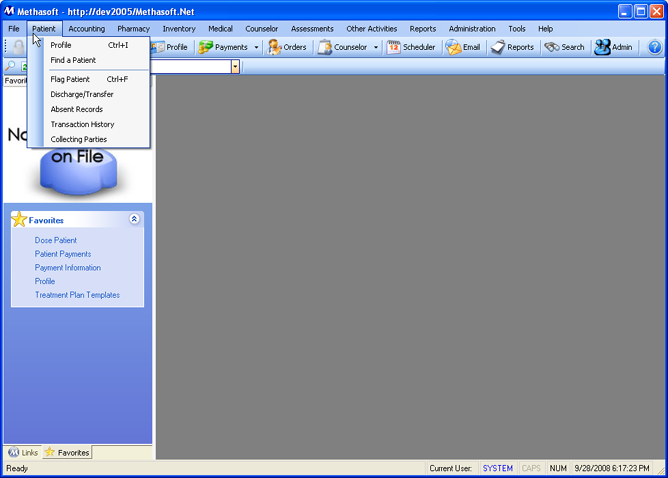The image size is (668, 478).
Task: Click the Methasoft logo in the title bar
Action: pos(9,11)
